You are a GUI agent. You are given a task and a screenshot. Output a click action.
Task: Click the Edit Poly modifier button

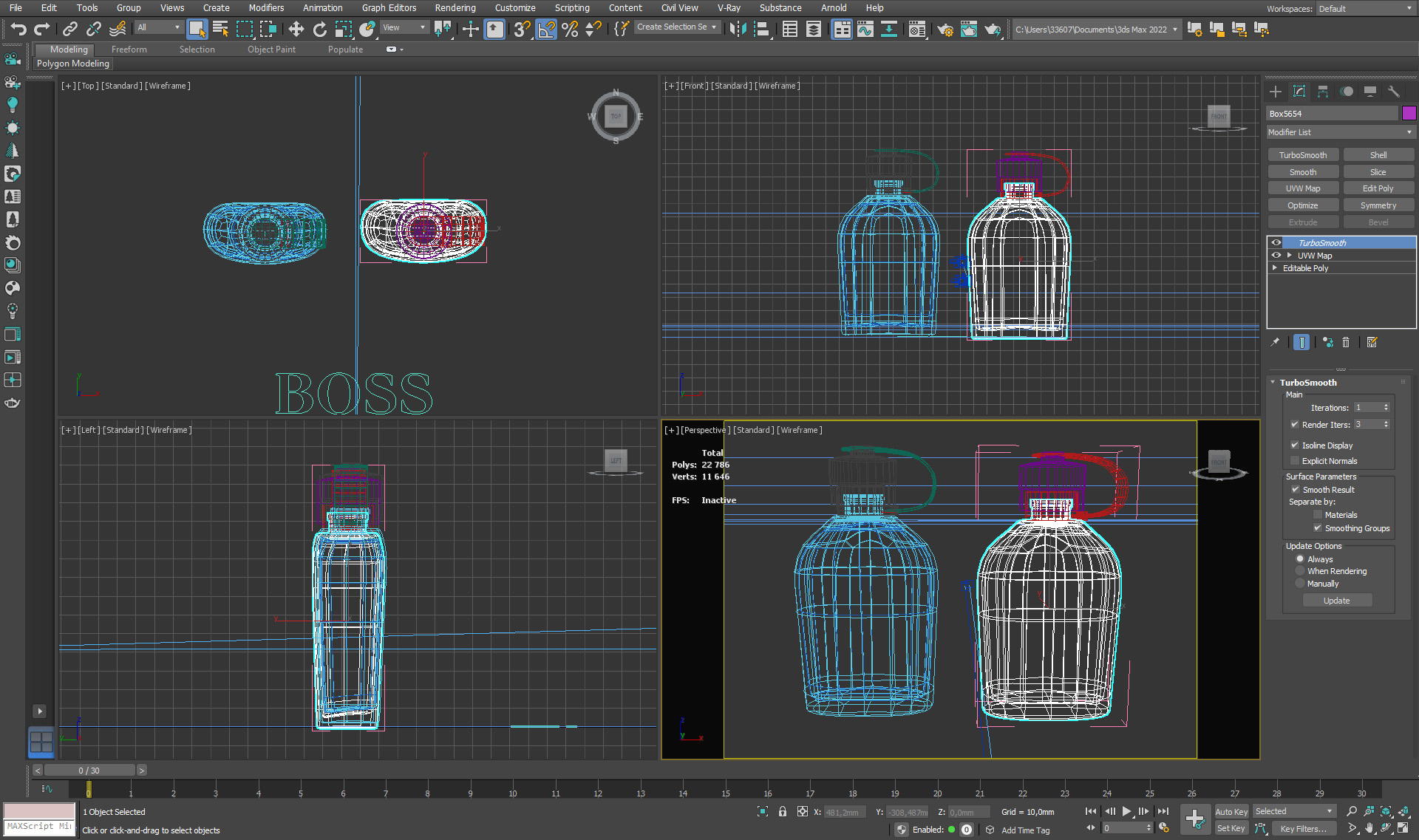pyautogui.click(x=1378, y=188)
